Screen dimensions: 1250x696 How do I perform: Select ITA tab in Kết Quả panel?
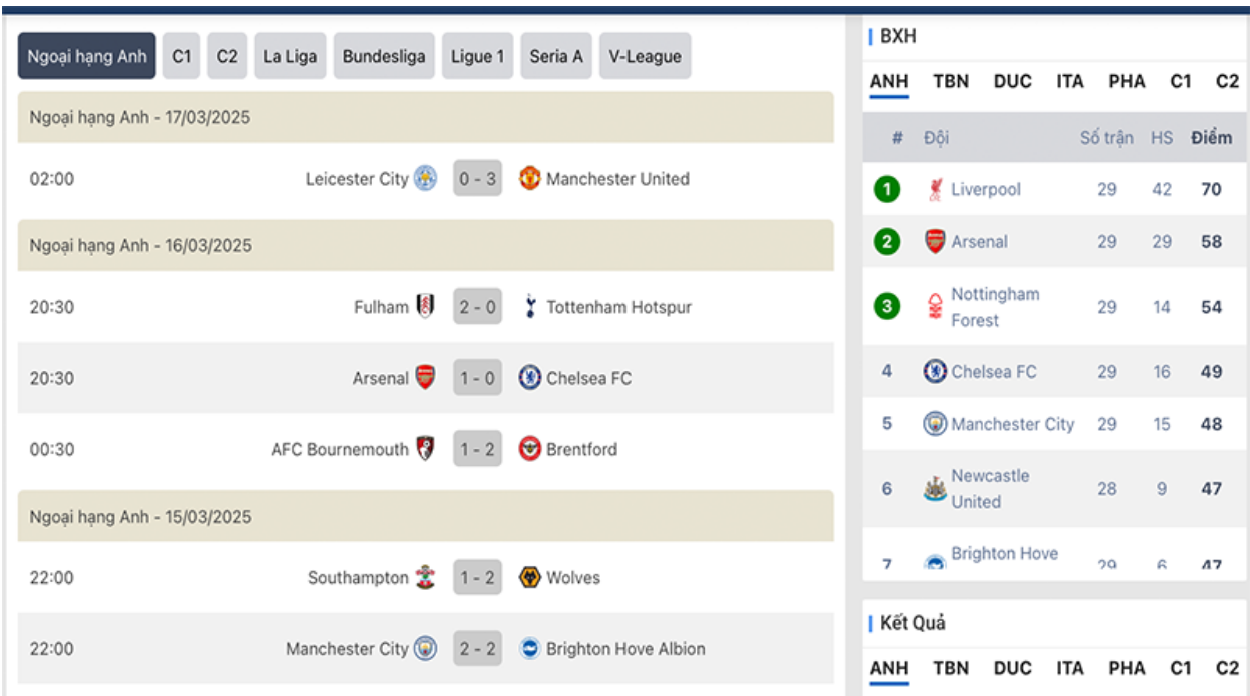click(1070, 668)
